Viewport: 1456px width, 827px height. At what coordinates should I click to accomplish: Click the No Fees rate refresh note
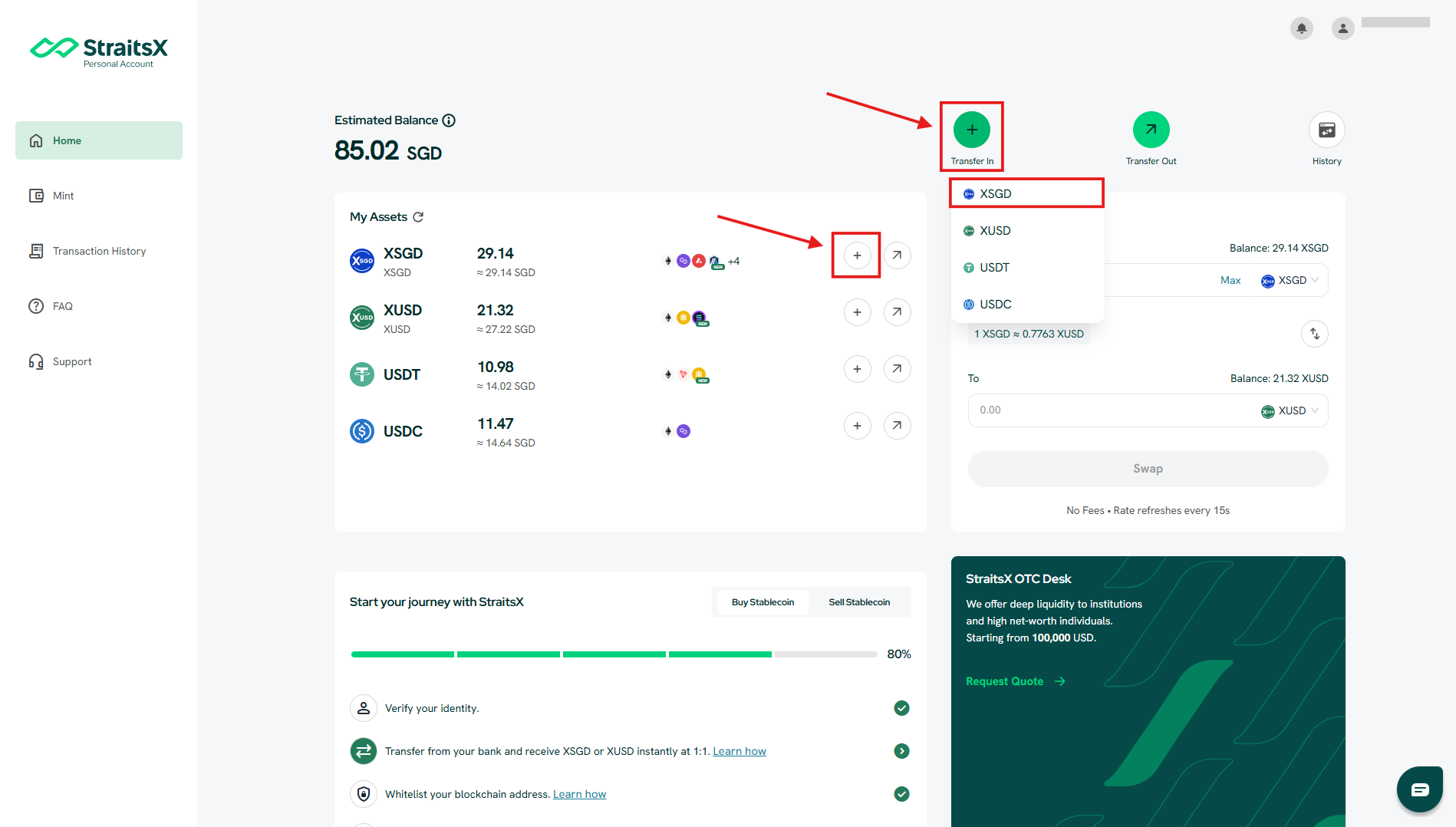point(1148,510)
